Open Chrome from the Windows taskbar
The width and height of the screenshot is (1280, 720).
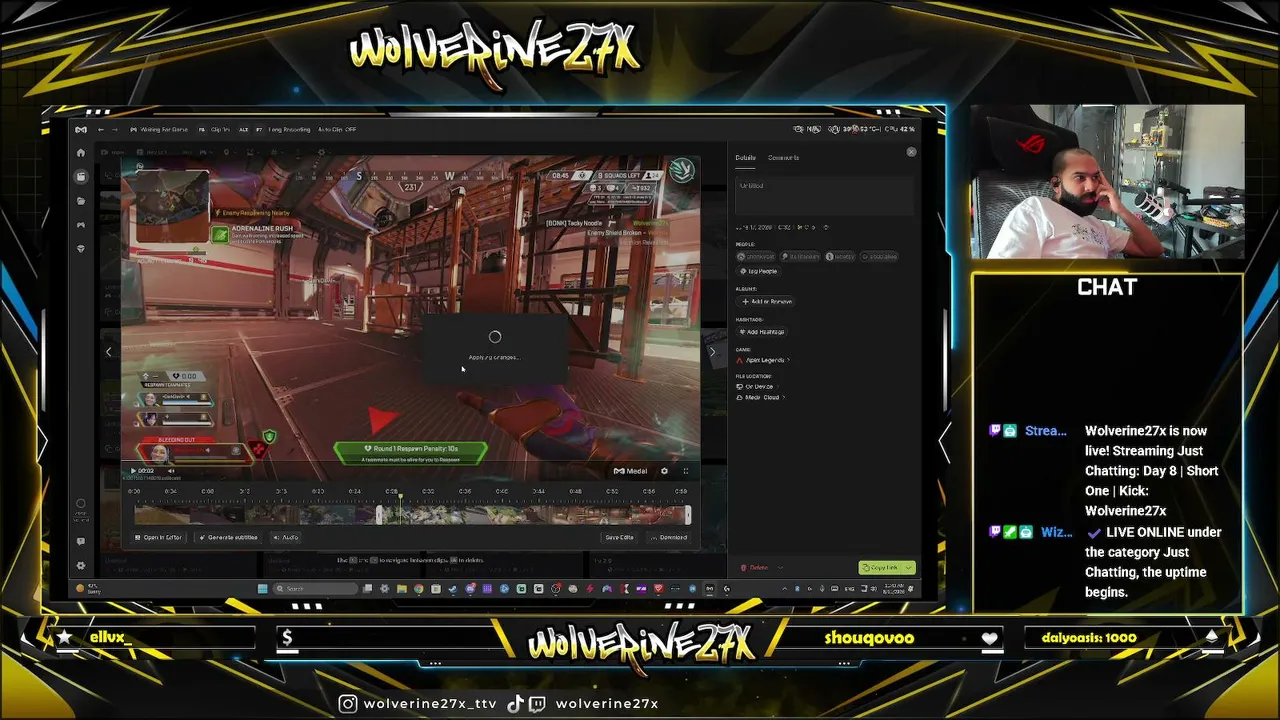[419, 588]
